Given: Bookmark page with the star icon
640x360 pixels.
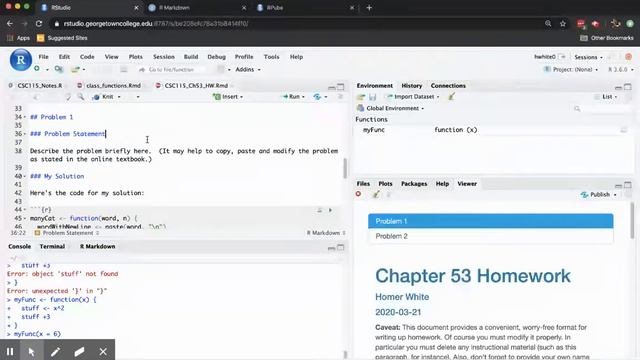Looking at the screenshot, I should coord(563,24).
